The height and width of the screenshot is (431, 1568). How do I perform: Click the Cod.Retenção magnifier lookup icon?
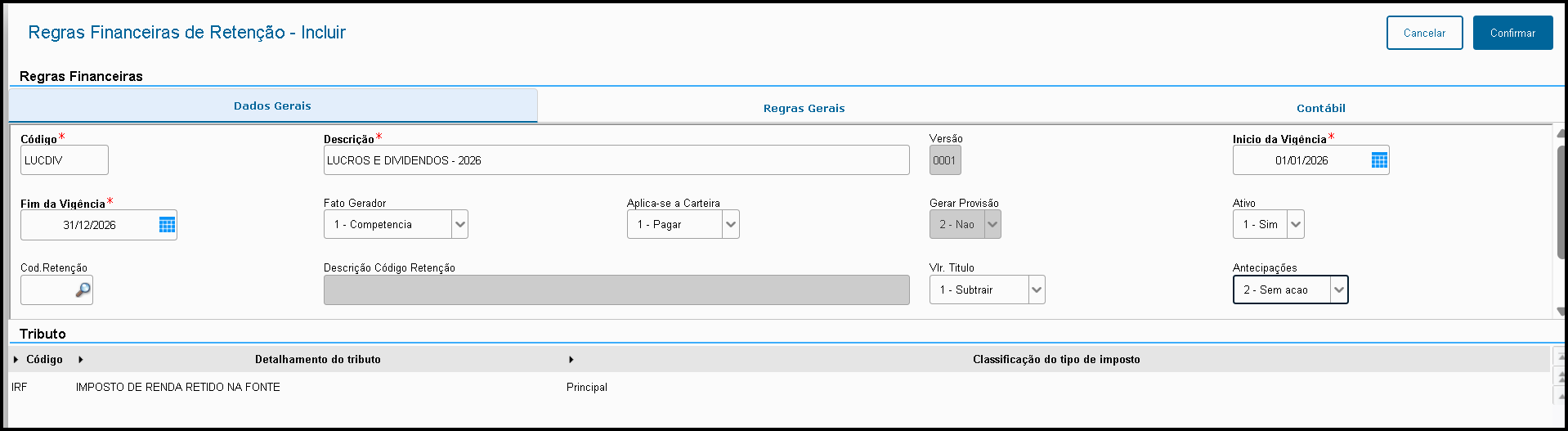click(x=83, y=290)
